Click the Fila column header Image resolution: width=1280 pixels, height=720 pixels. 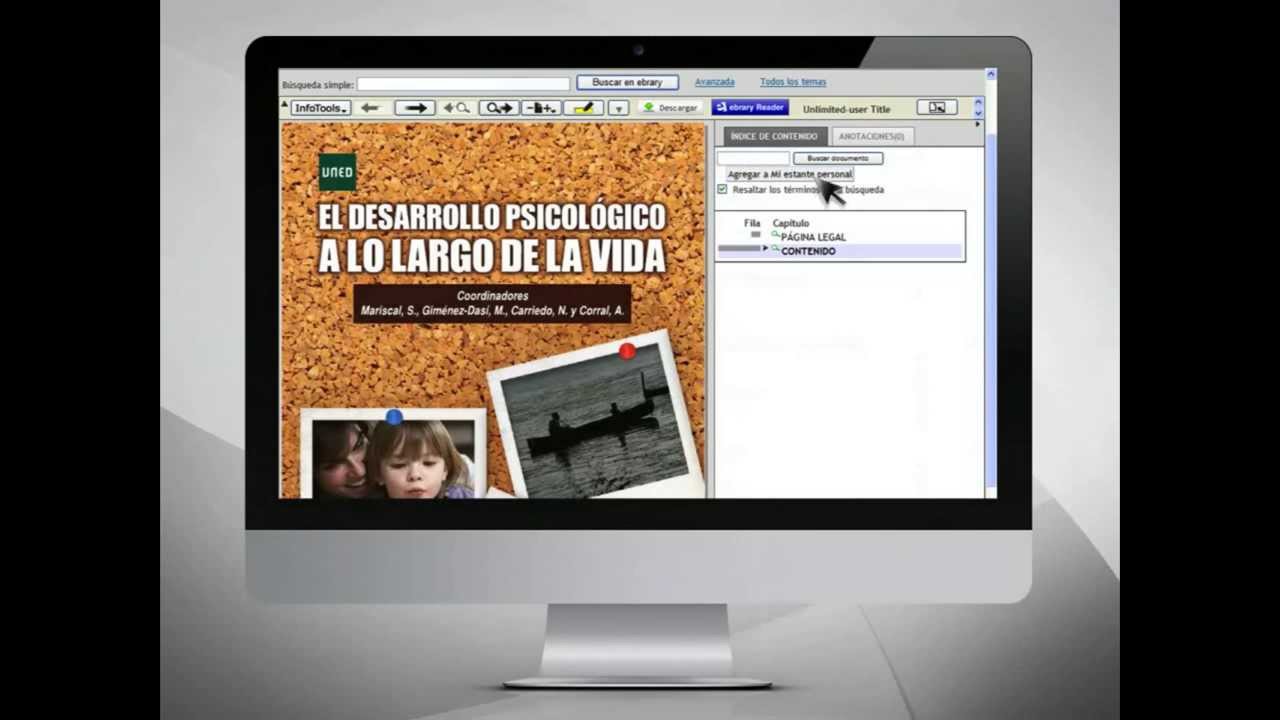(x=752, y=223)
